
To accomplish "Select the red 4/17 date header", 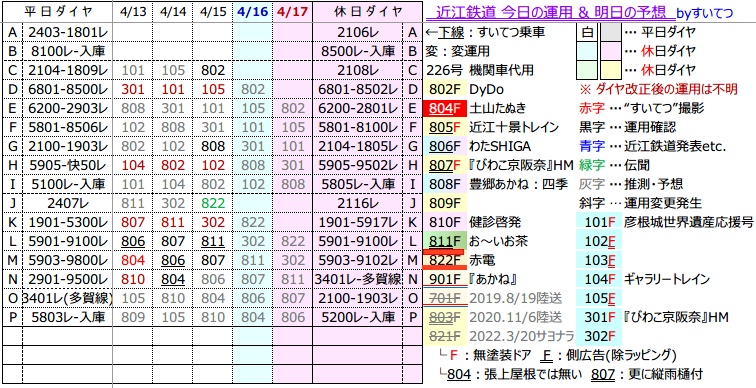I will click(x=293, y=12).
